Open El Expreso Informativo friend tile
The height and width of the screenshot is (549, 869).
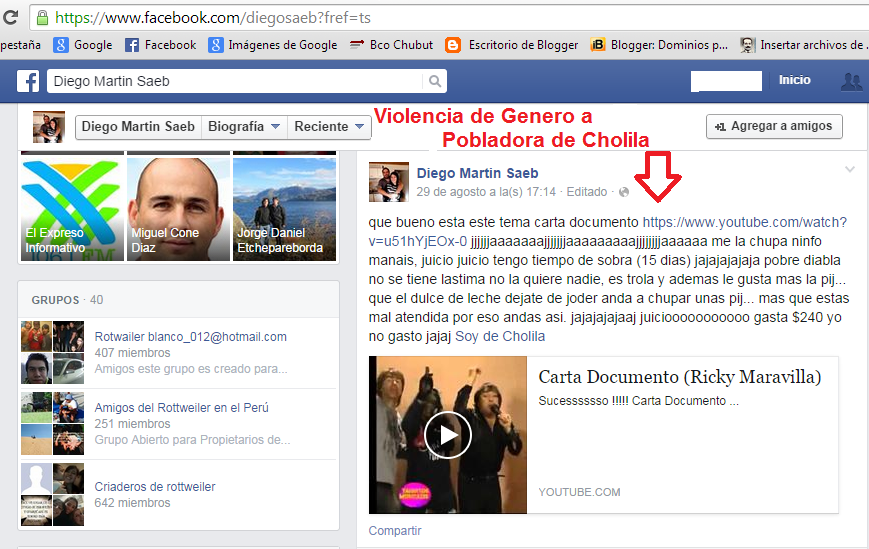coord(71,209)
